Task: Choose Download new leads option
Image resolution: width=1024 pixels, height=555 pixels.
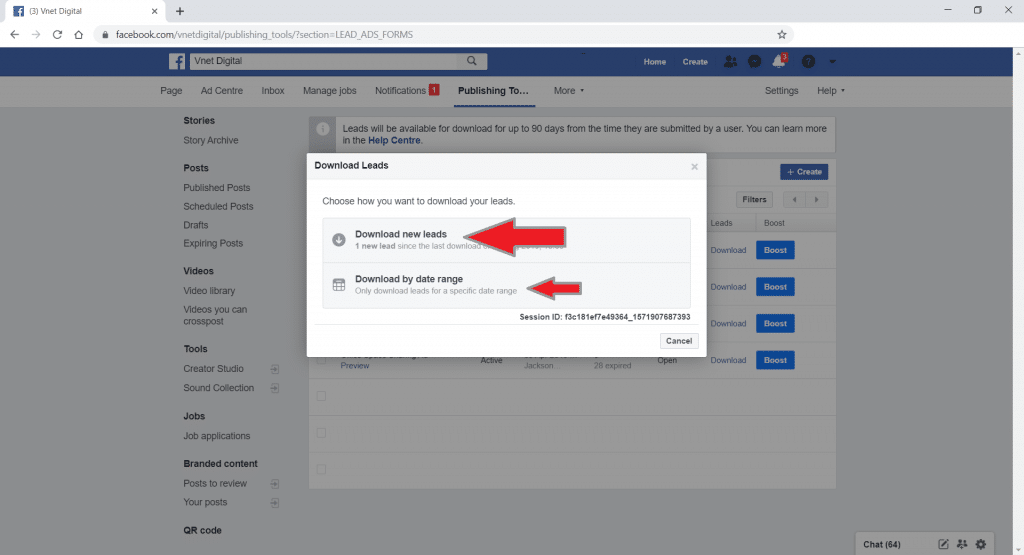Action: [x=506, y=240]
